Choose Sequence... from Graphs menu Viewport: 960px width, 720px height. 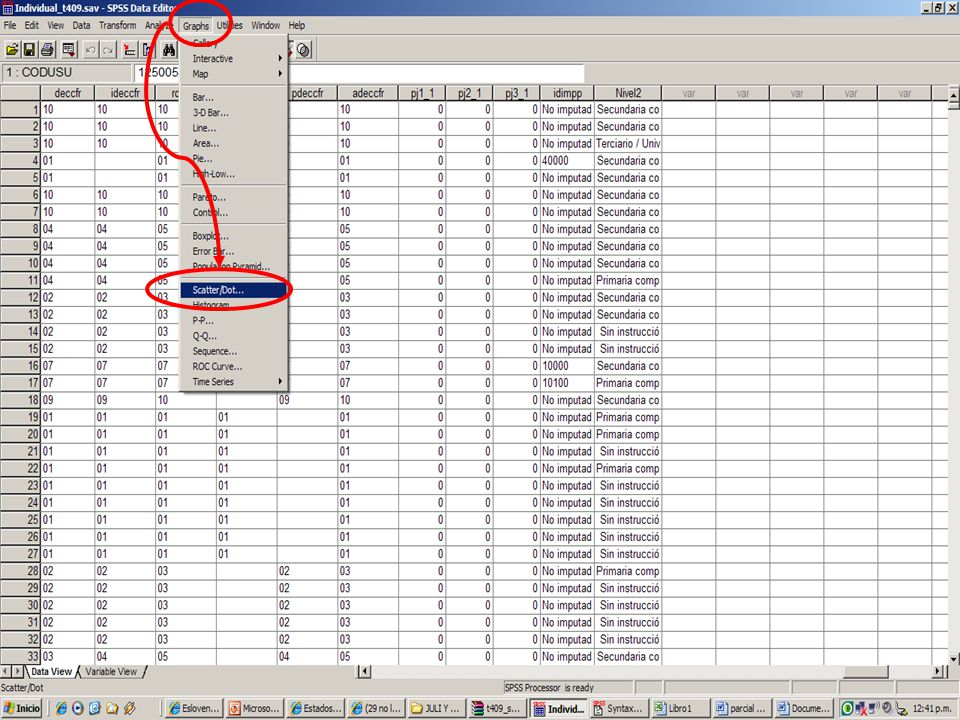(x=233, y=351)
